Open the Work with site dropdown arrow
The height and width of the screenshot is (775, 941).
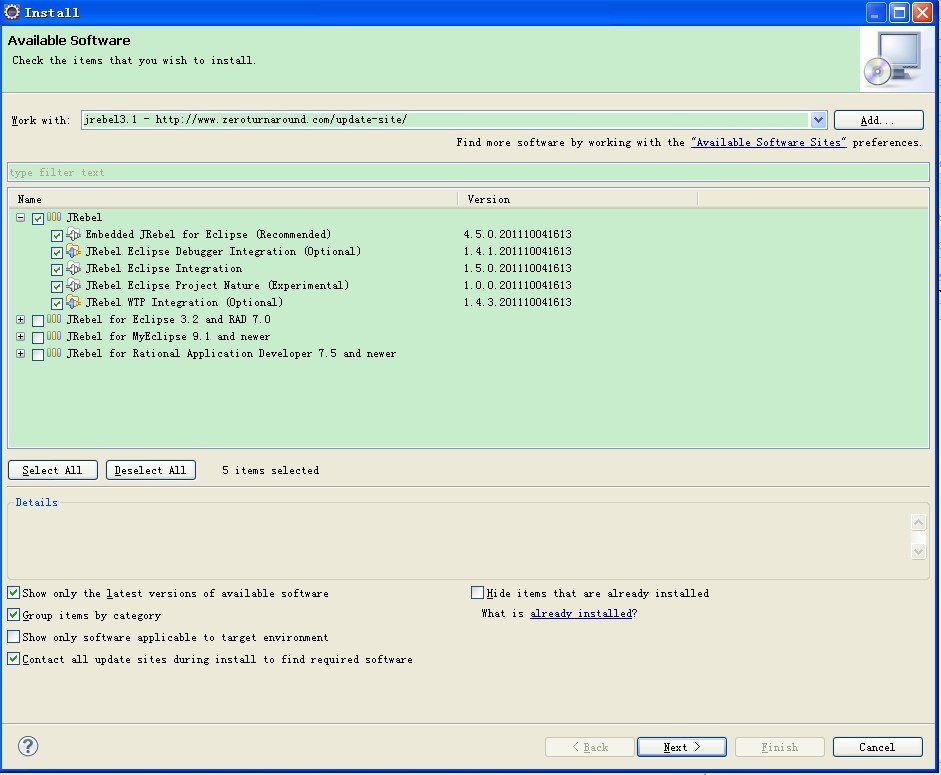pos(818,119)
